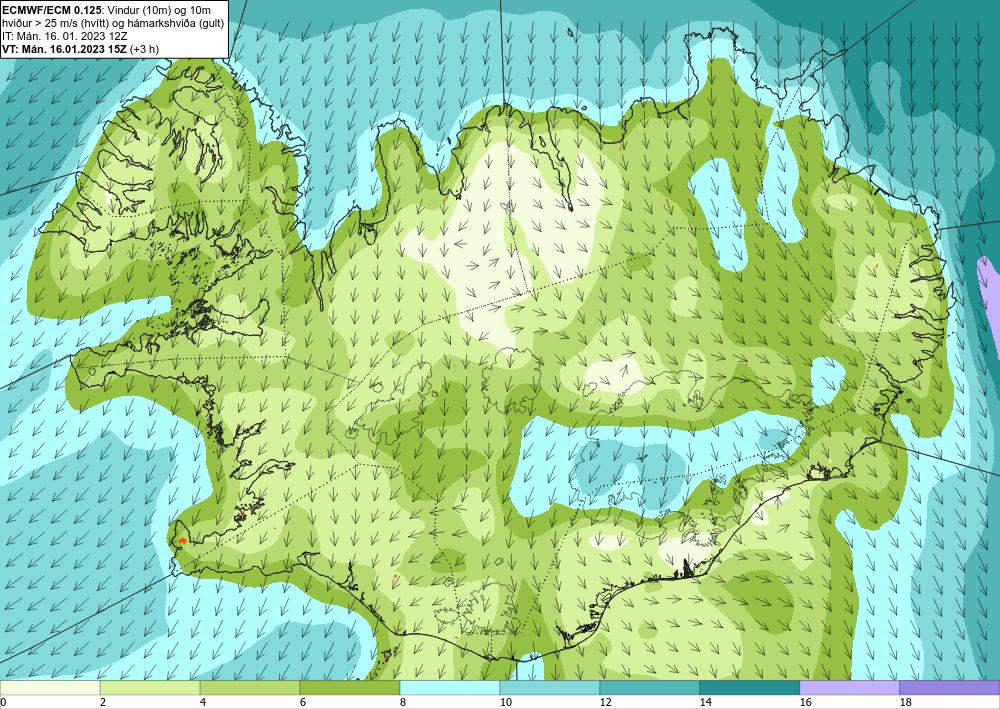Click the 2-4 m/s light green swatch
Screen dimensions: 1000x709
[x=150, y=688]
